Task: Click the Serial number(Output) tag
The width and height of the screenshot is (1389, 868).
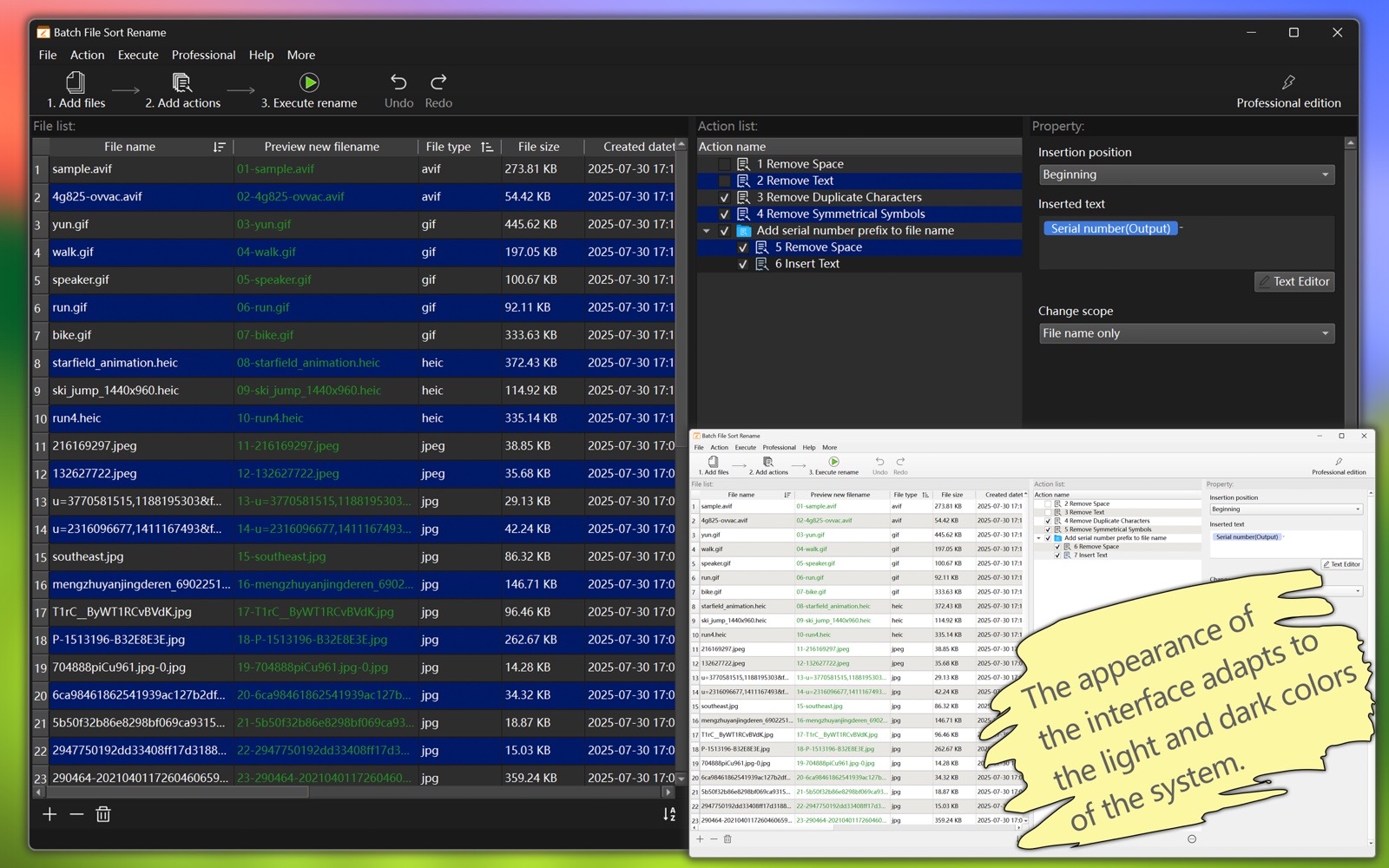Action: click(1110, 228)
